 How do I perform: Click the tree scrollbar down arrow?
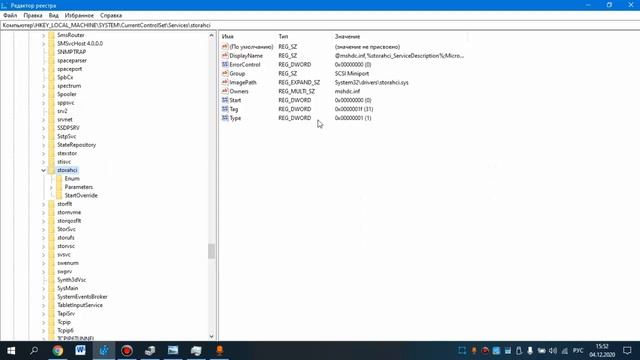211,336
